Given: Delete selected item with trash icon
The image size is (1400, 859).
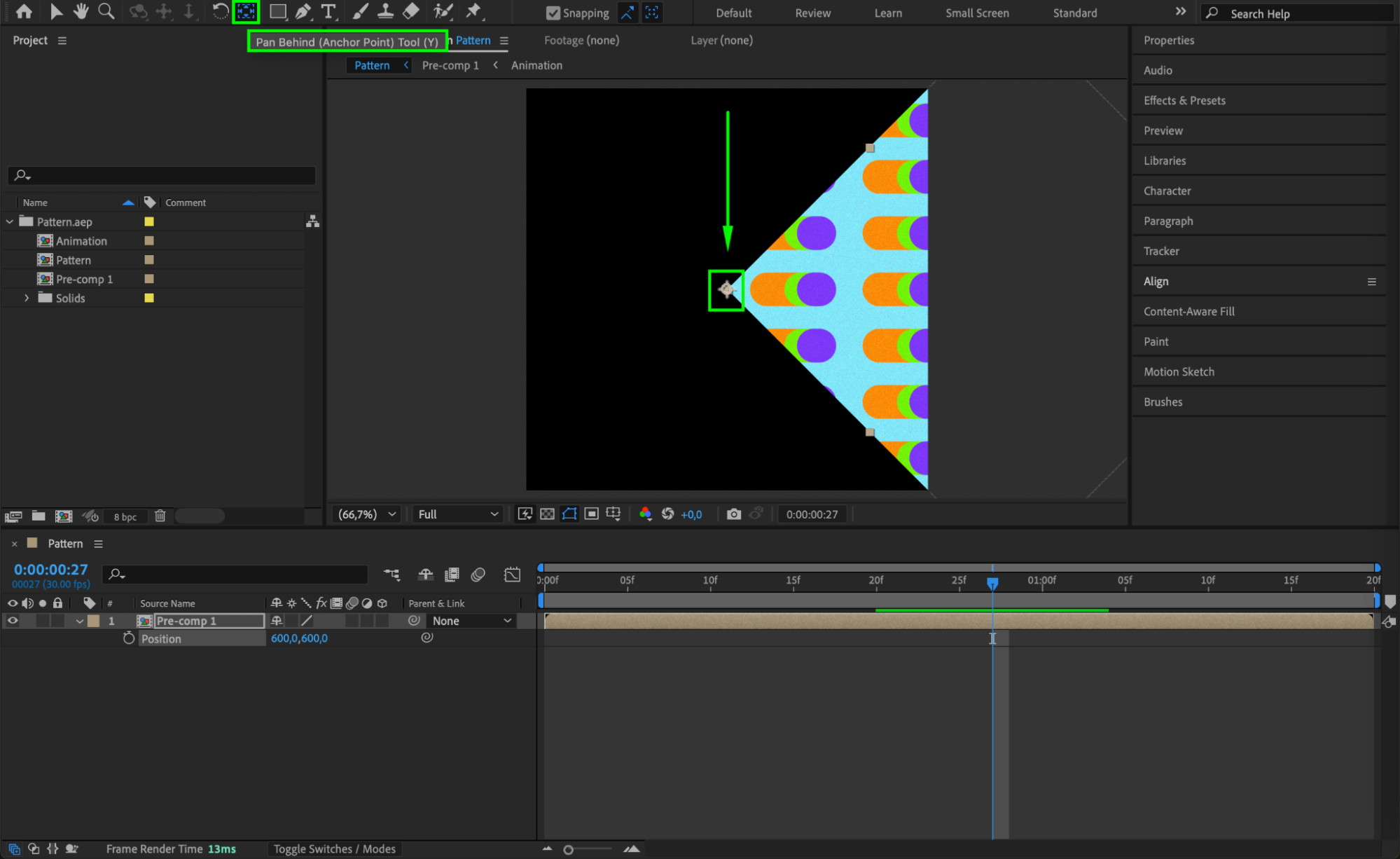Looking at the screenshot, I should point(160,516).
